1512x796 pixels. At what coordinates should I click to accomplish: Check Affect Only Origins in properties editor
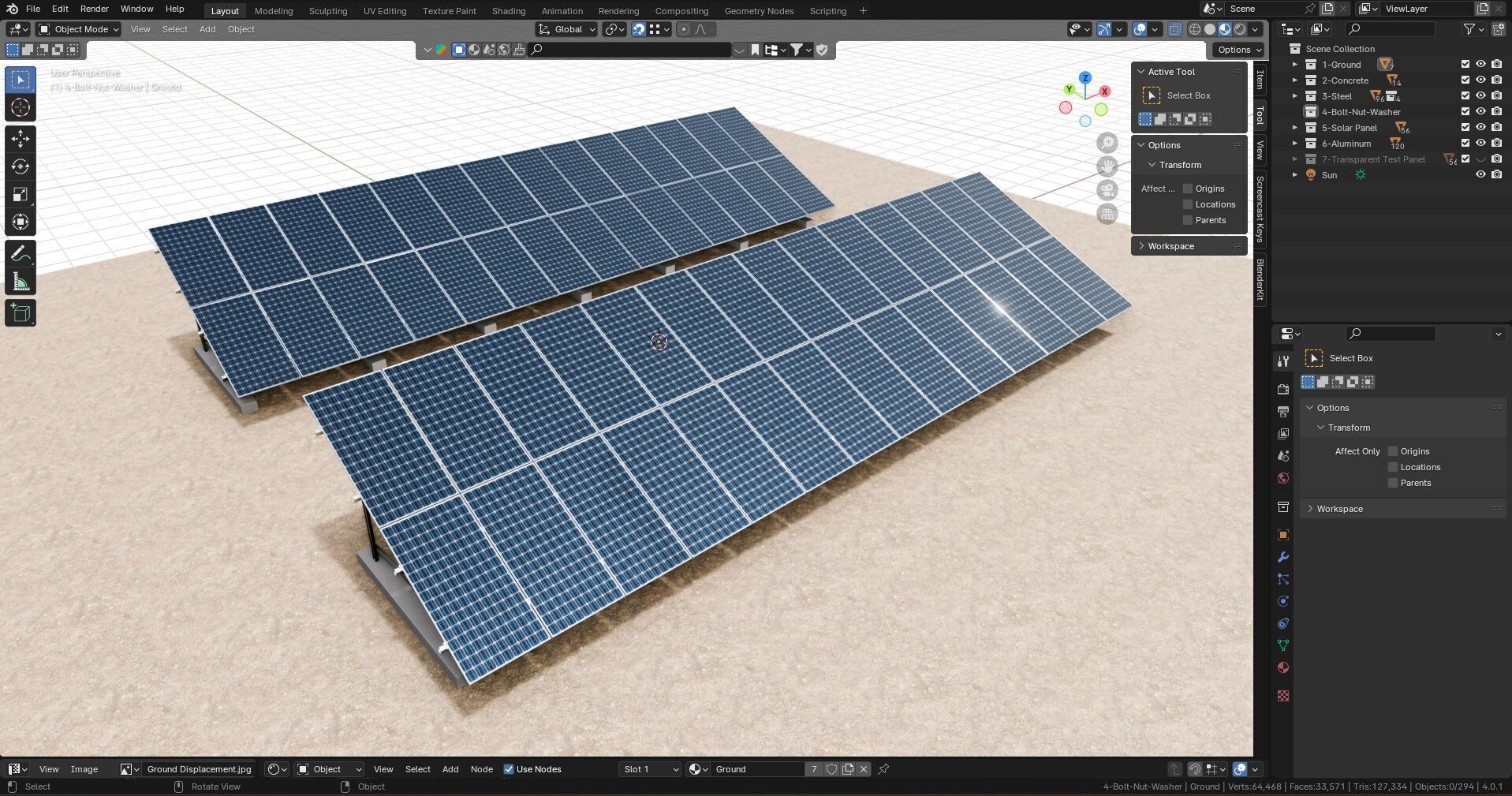click(x=1393, y=451)
